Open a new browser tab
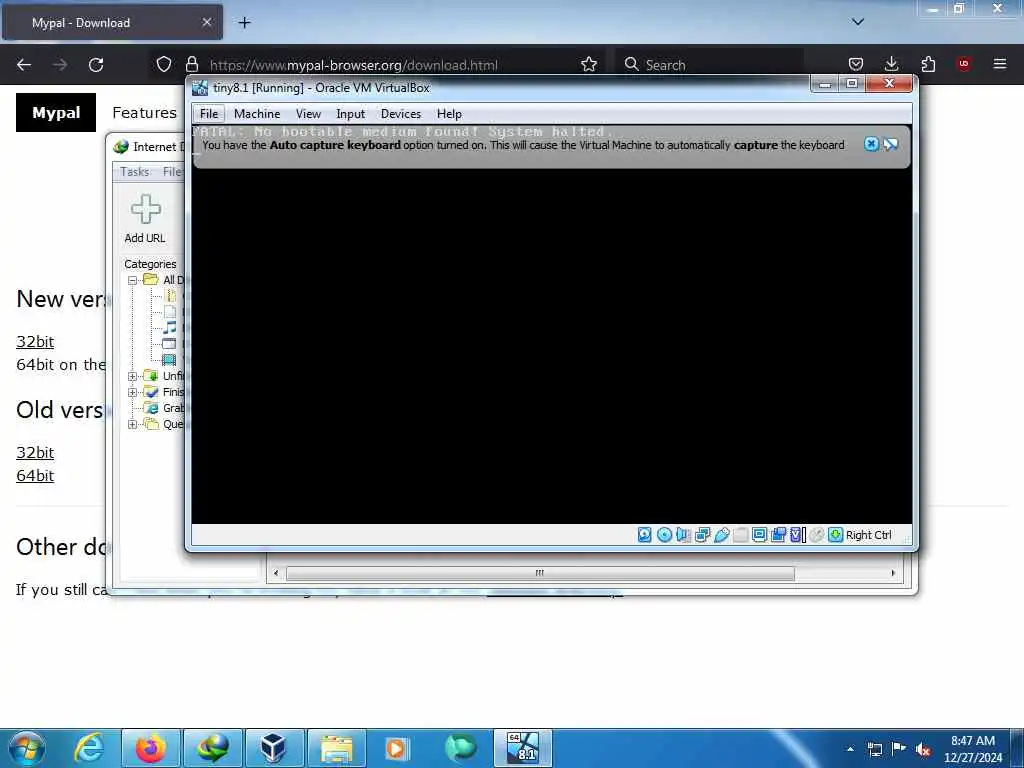 (244, 23)
